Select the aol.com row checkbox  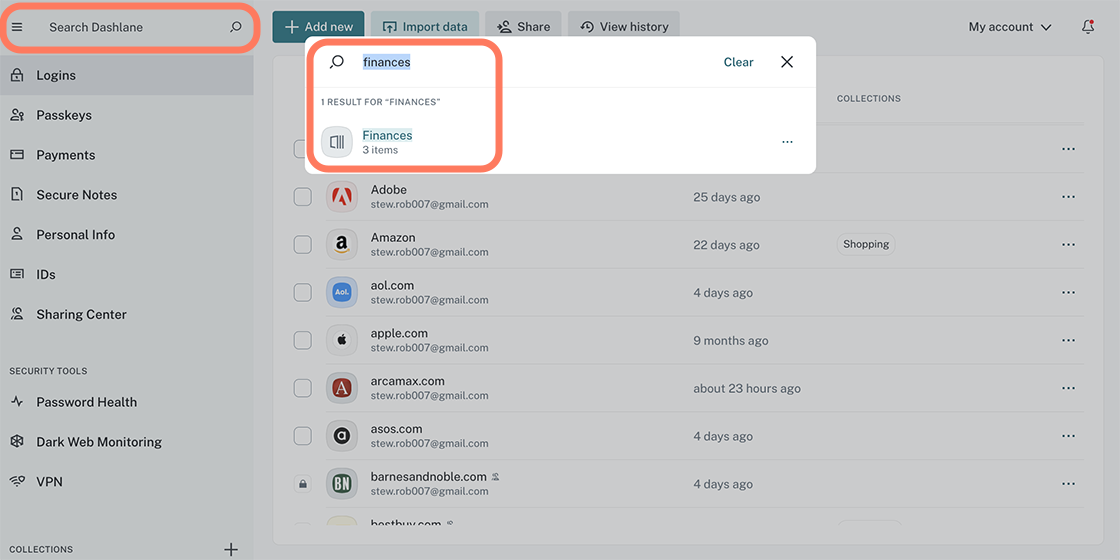coord(302,293)
